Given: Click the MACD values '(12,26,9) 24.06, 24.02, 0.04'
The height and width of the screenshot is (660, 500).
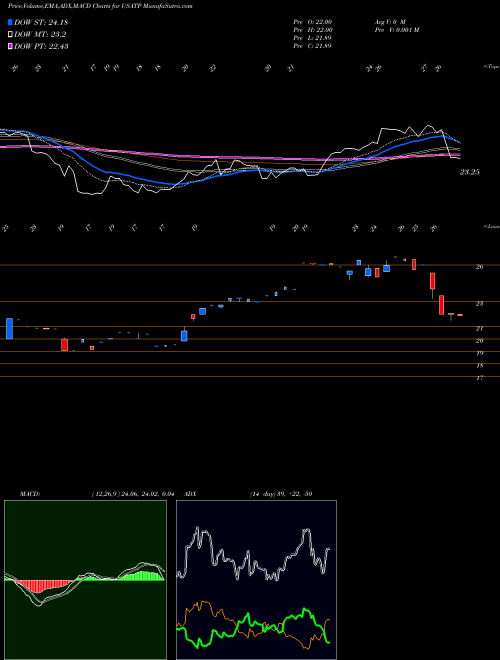Looking at the screenshot, I should 133,494.
